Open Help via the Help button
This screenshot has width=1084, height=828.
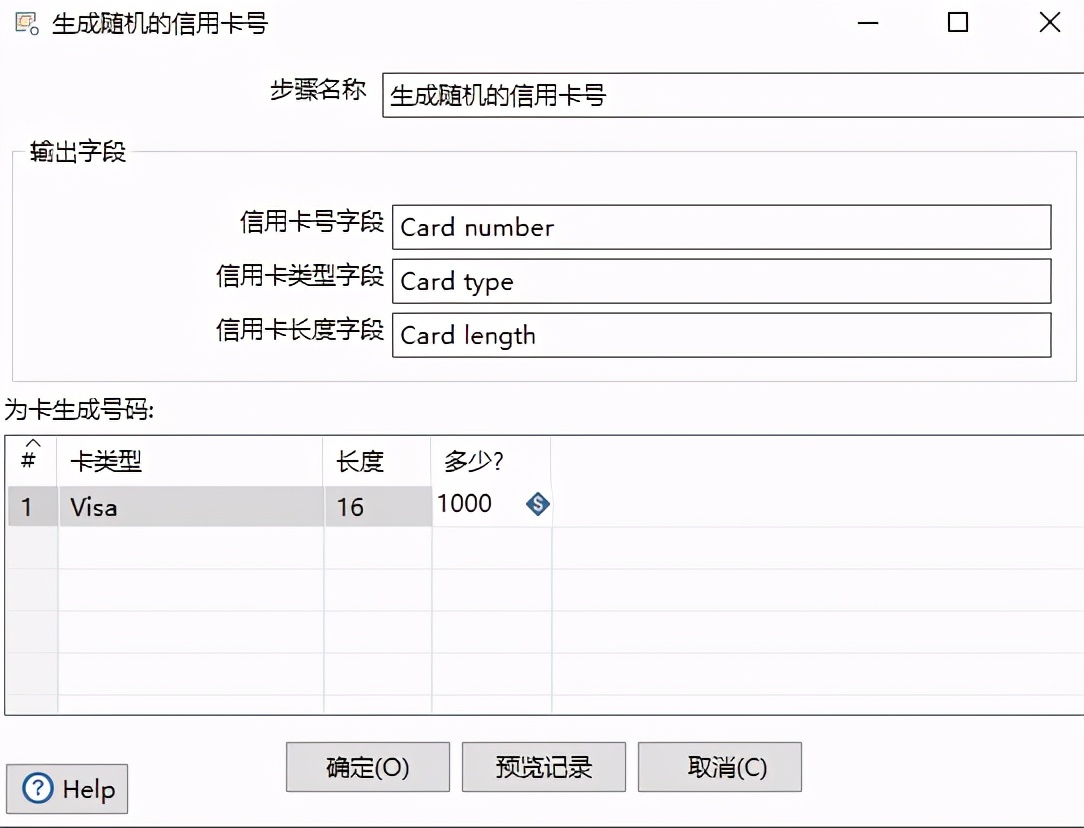coord(66,789)
